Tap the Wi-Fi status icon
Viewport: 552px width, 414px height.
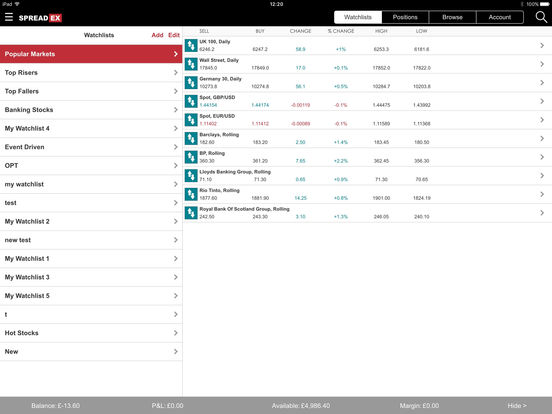(x=17, y=4)
